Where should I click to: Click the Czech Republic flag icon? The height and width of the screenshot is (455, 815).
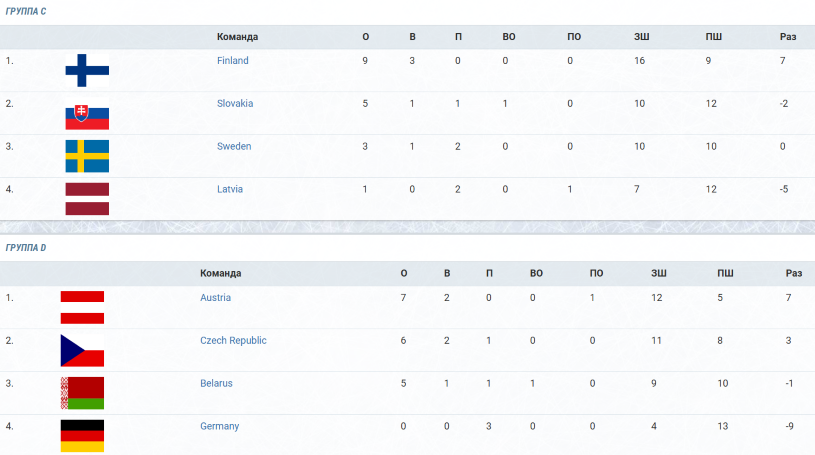pos(82,350)
